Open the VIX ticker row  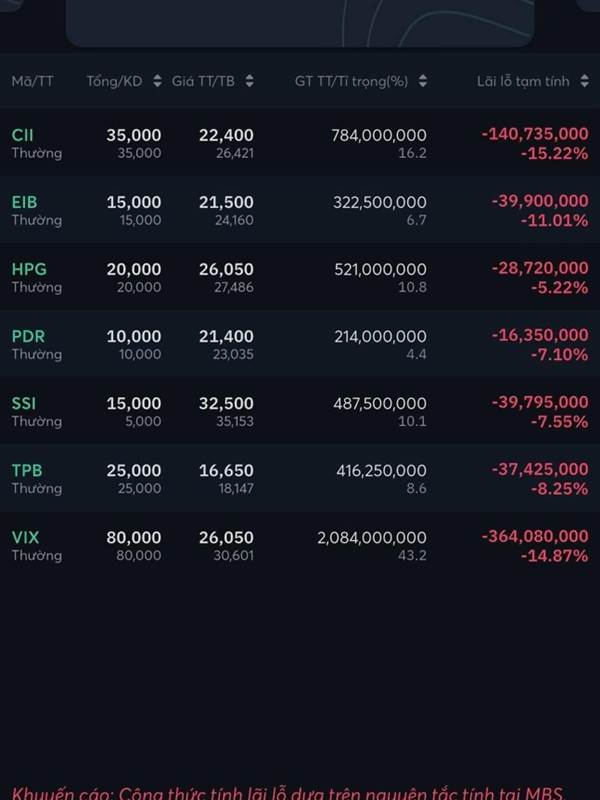25,537
